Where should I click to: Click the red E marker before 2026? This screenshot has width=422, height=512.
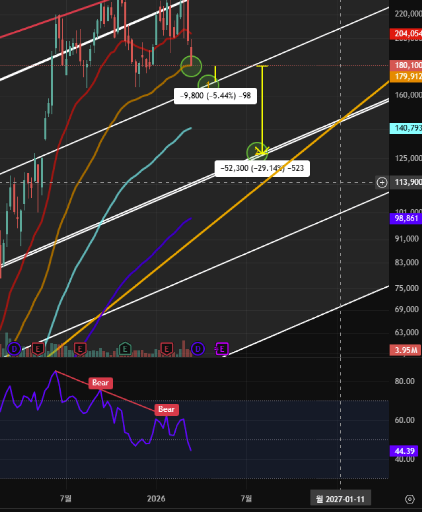coord(167,349)
